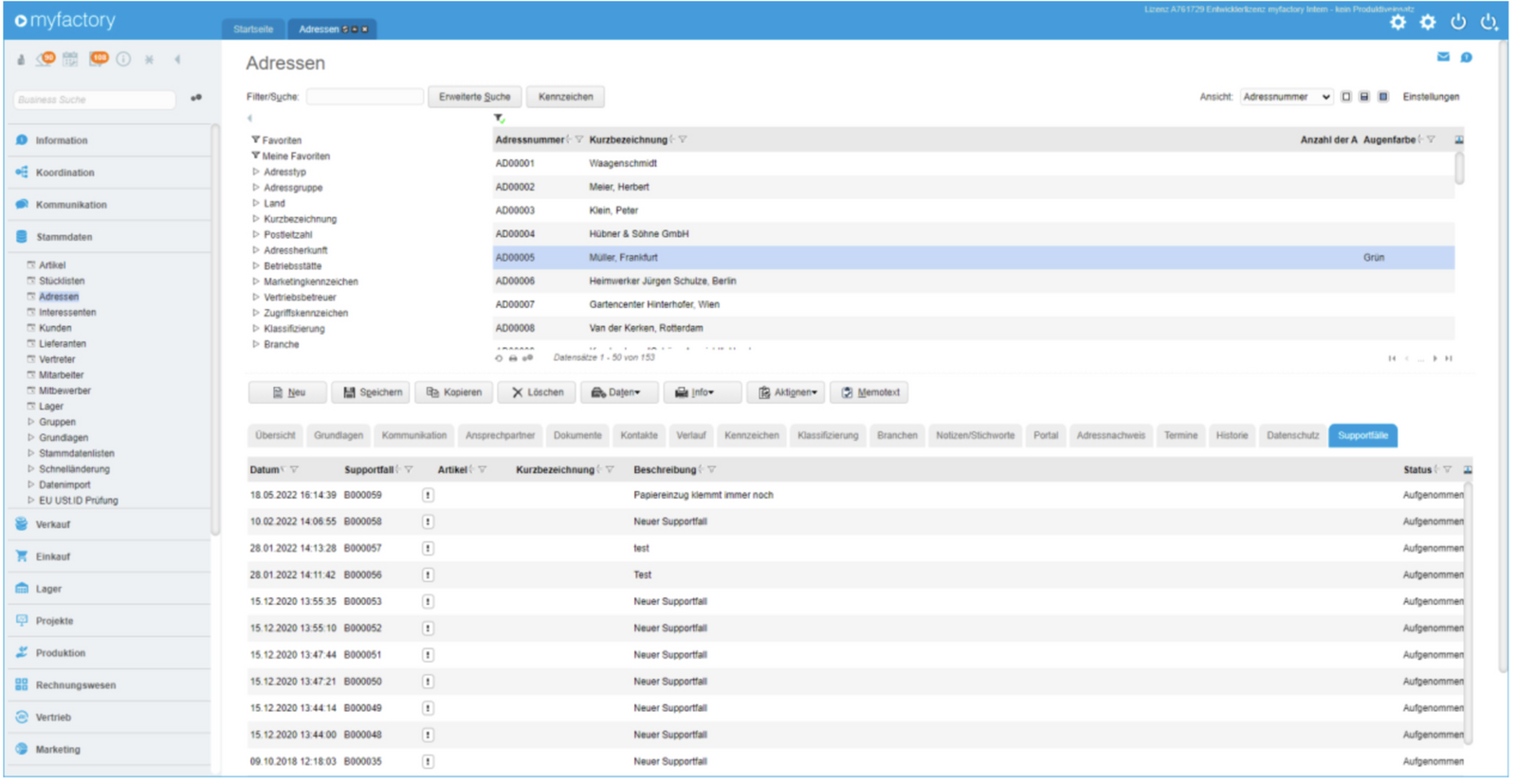Open the Ansprechpartner tab
This screenshot has width=1517, height=784.
tap(501, 436)
